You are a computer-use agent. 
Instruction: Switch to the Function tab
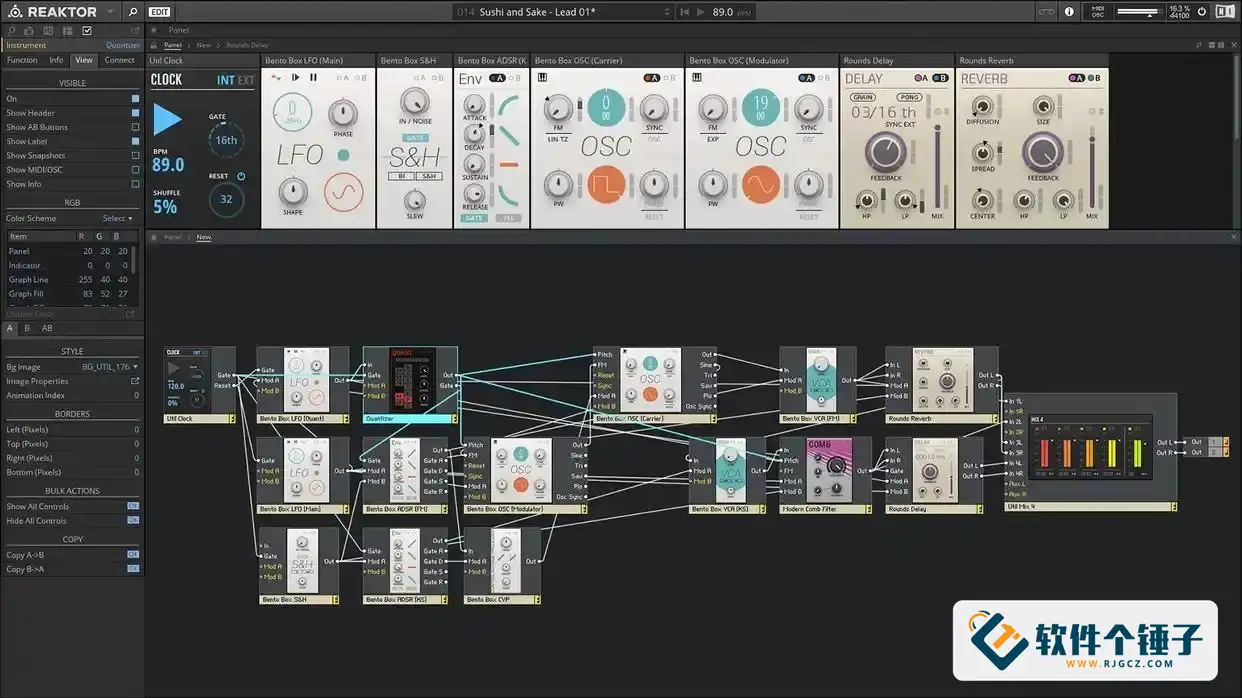click(22, 60)
